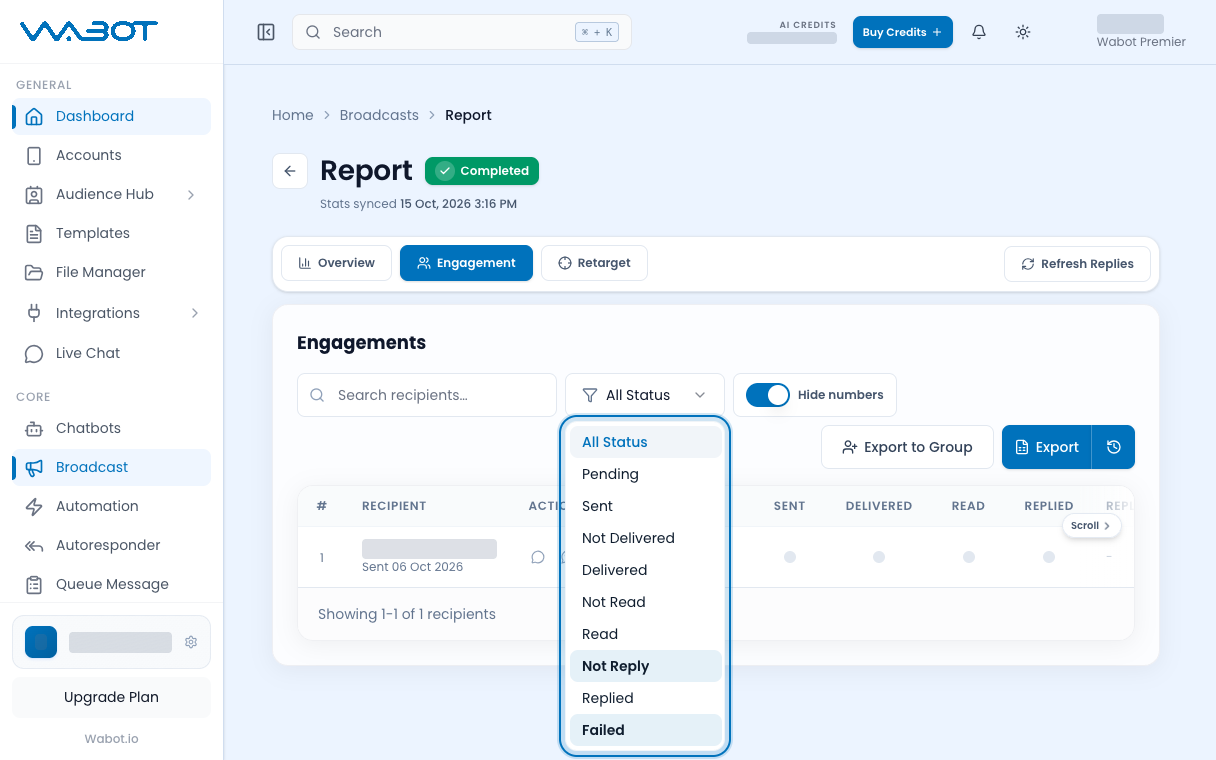Switch to Retarget tab
This screenshot has width=1216, height=760.
tap(594, 263)
